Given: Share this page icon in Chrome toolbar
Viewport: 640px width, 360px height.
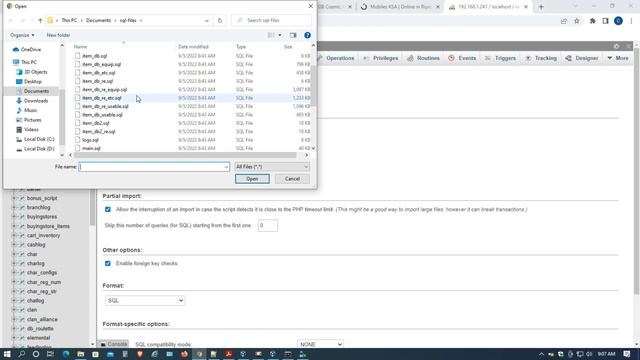Looking at the screenshot, I should 564,21.
